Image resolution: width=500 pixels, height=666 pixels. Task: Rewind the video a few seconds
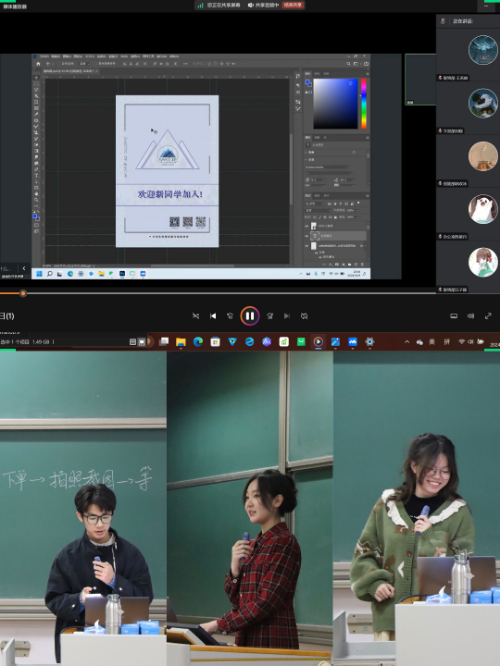click(230, 316)
